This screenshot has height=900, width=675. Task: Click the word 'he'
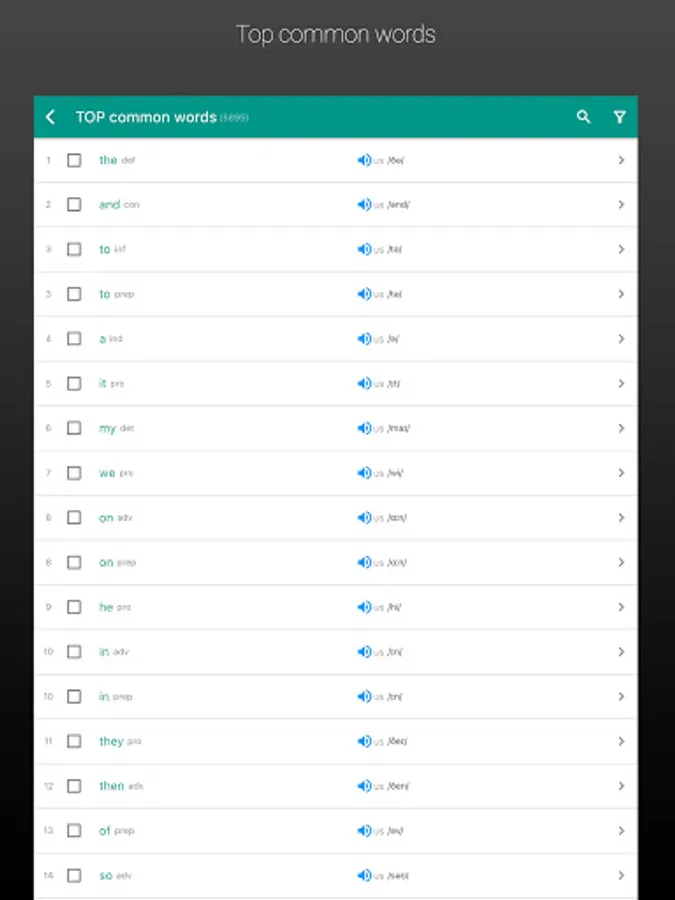pyautogui.click(x=106, y=607)
